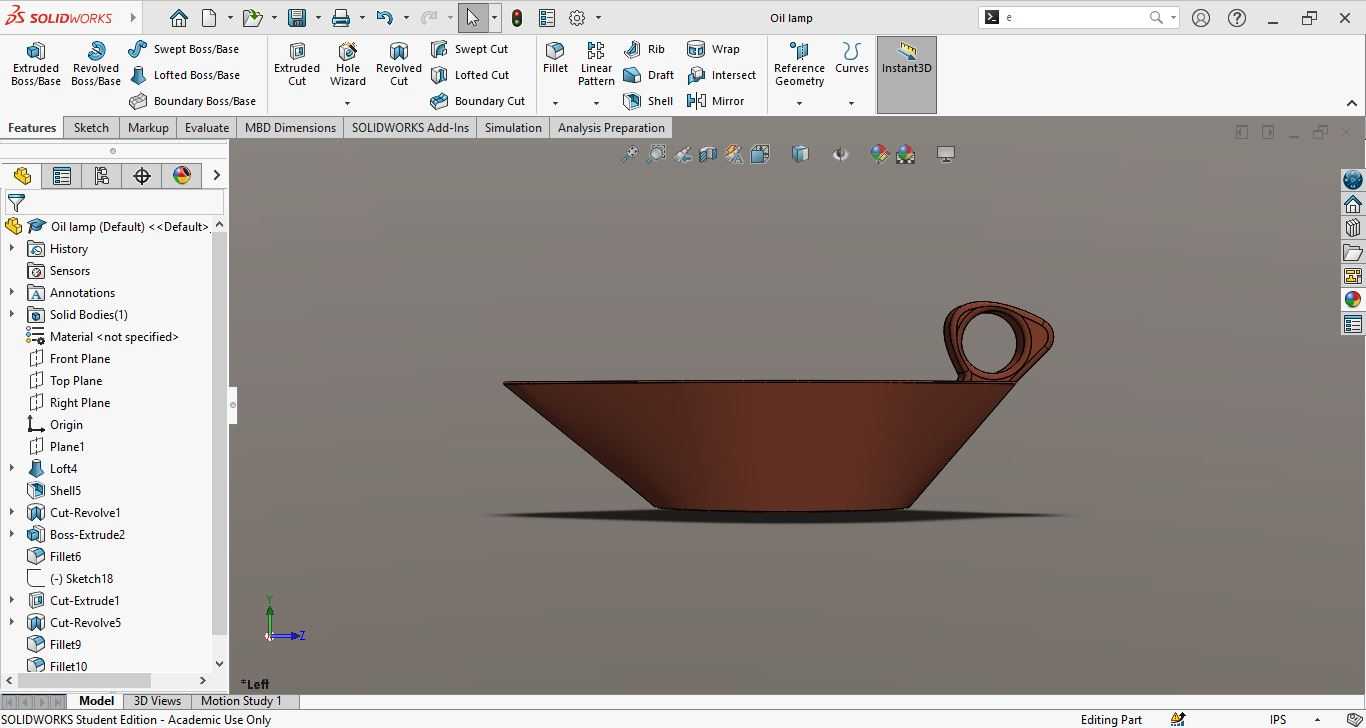
Task: Select Cut-Extrude1 in the feature tree
Action: click(x=84, y=601)
